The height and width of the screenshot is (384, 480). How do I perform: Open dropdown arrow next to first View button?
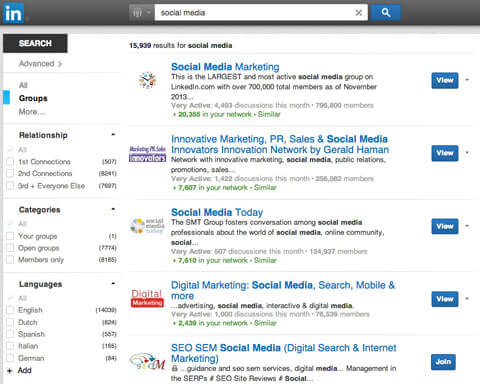pos(467,80)
